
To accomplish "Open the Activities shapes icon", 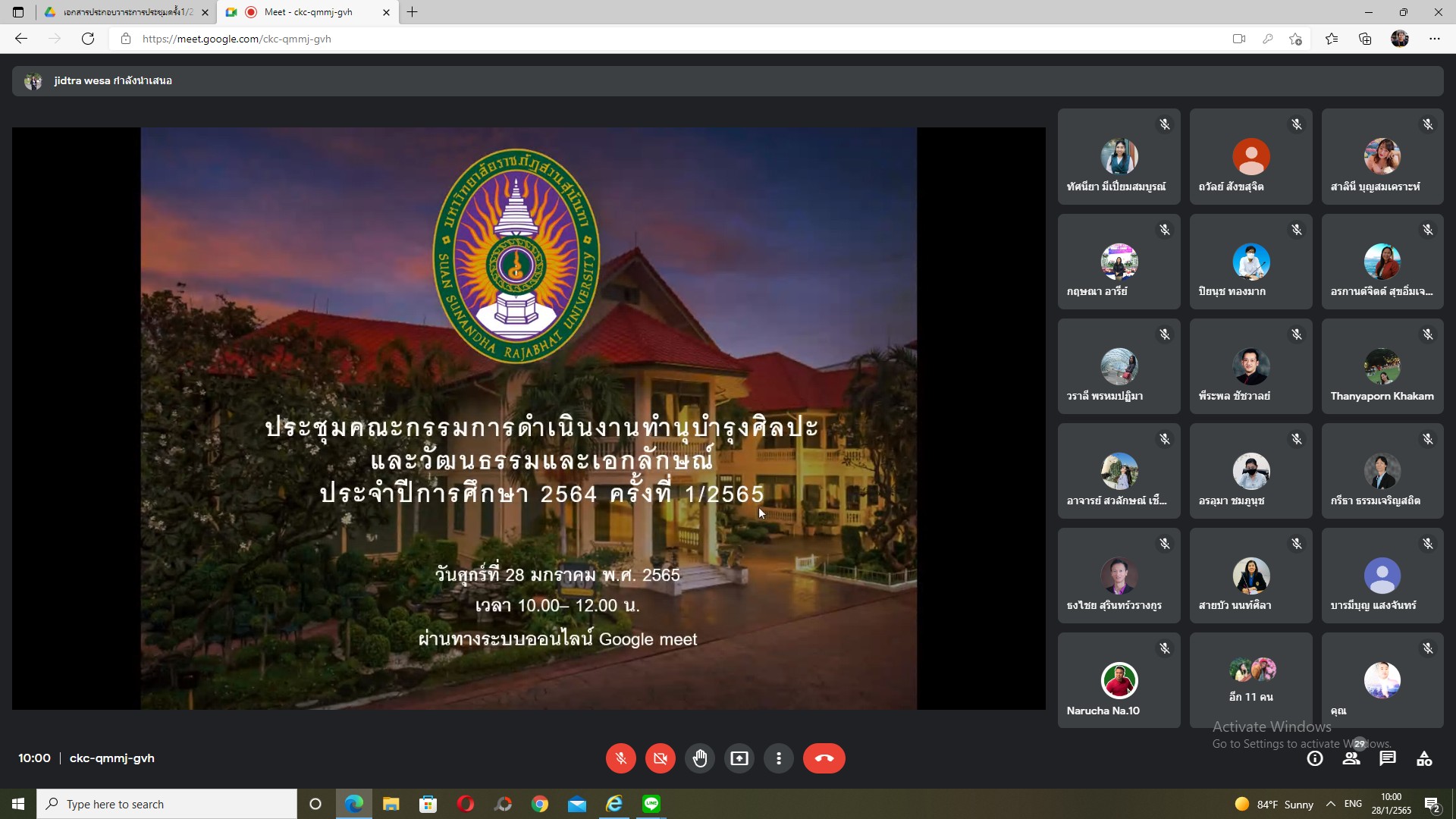I will (1424, 758).
